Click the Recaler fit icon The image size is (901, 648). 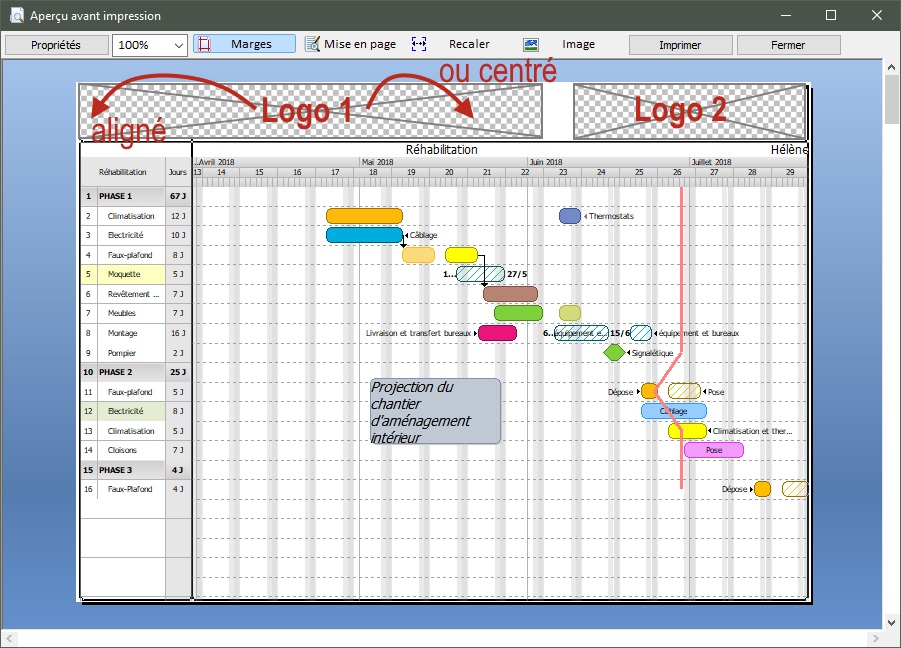(x=419, y=44)
